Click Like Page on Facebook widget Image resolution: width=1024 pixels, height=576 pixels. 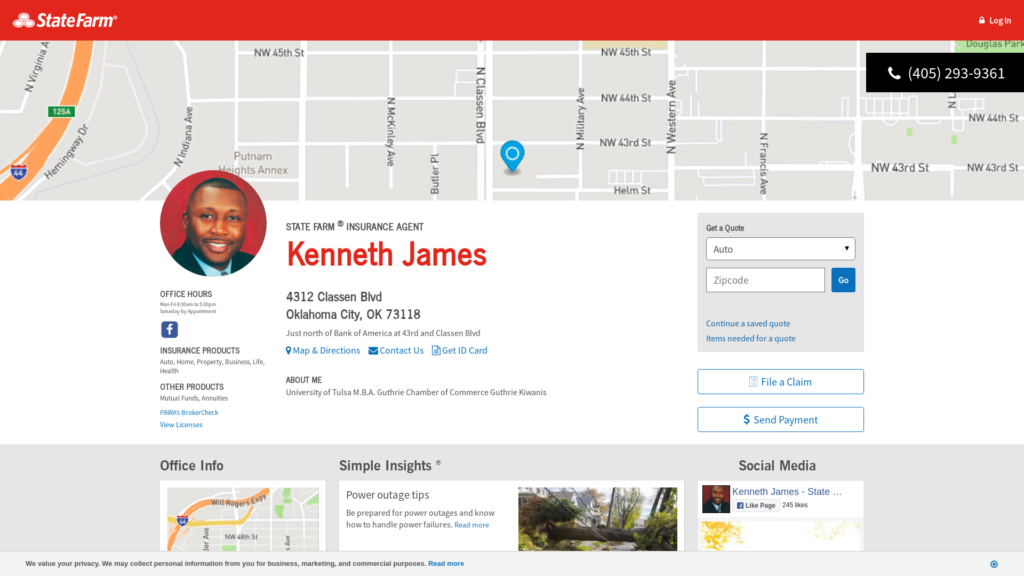coord(756,506)
